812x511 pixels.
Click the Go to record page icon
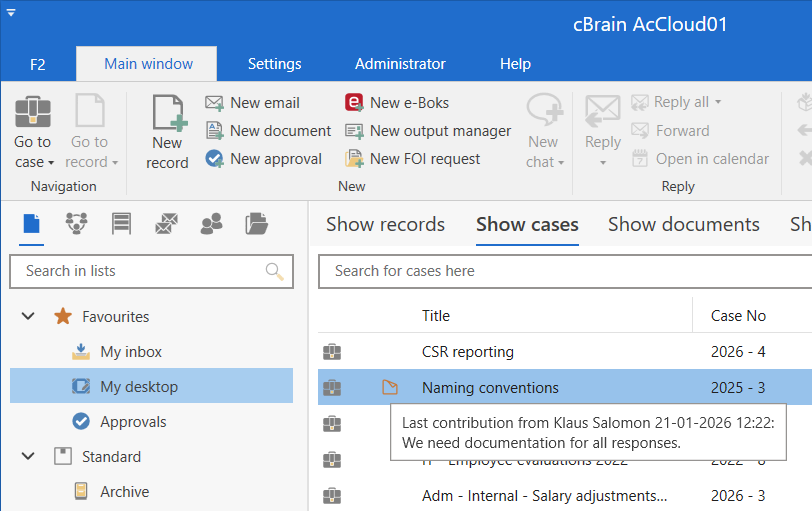click(90, 110)
